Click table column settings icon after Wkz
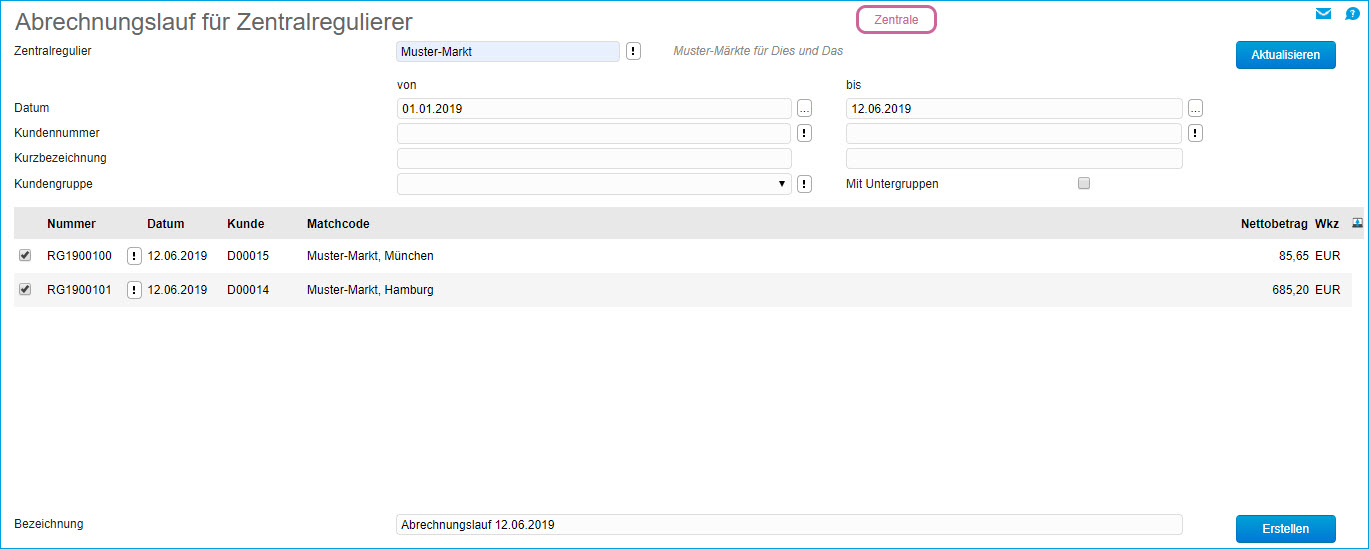The image size is (1369, 549). click(1356, 224)
